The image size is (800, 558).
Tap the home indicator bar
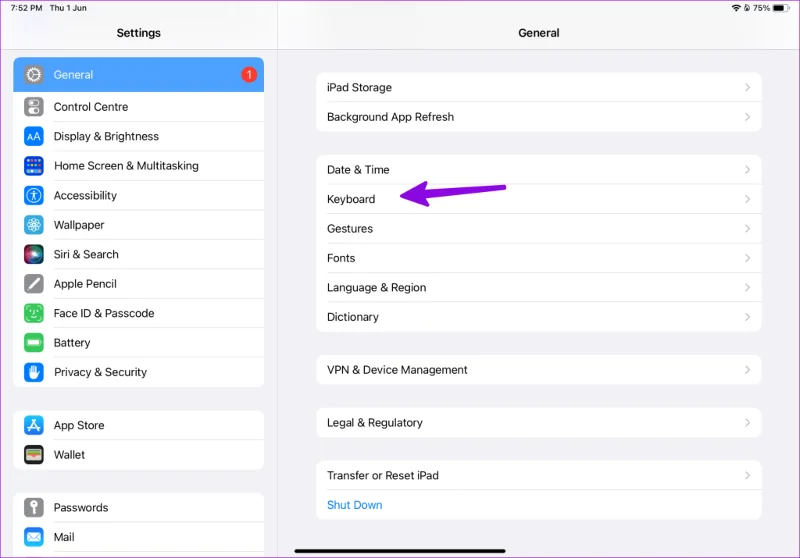point(400,551)
